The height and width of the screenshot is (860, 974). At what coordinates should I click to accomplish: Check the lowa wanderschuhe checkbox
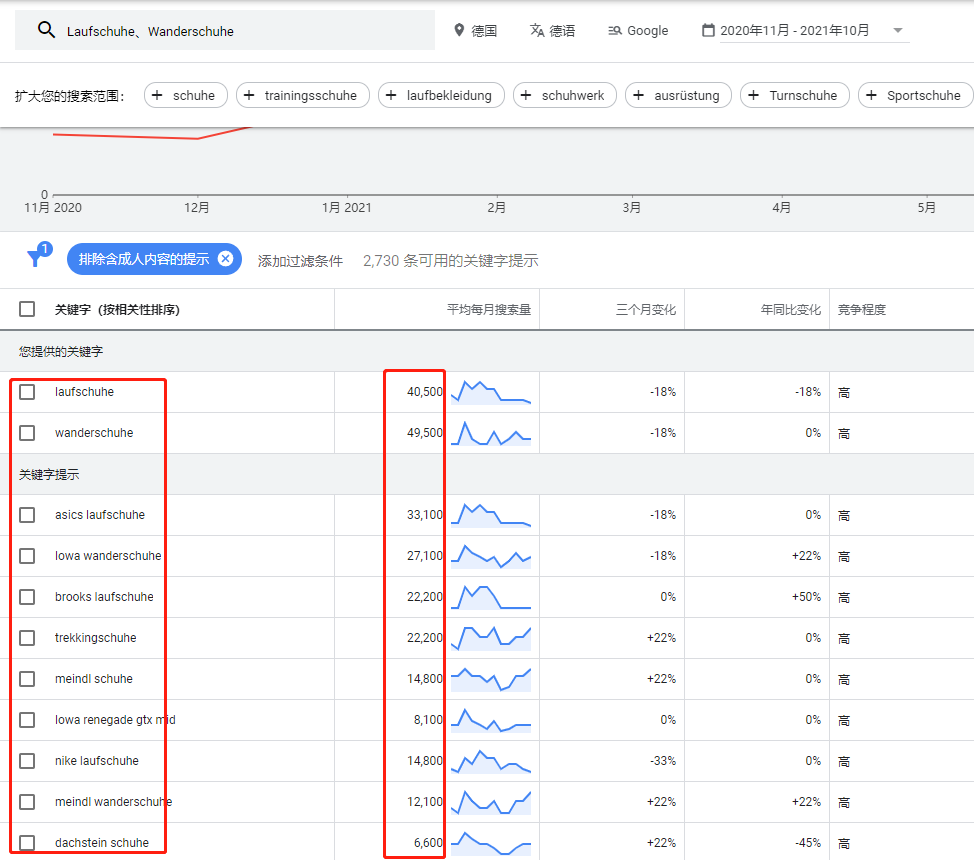(x=27, y=556)
